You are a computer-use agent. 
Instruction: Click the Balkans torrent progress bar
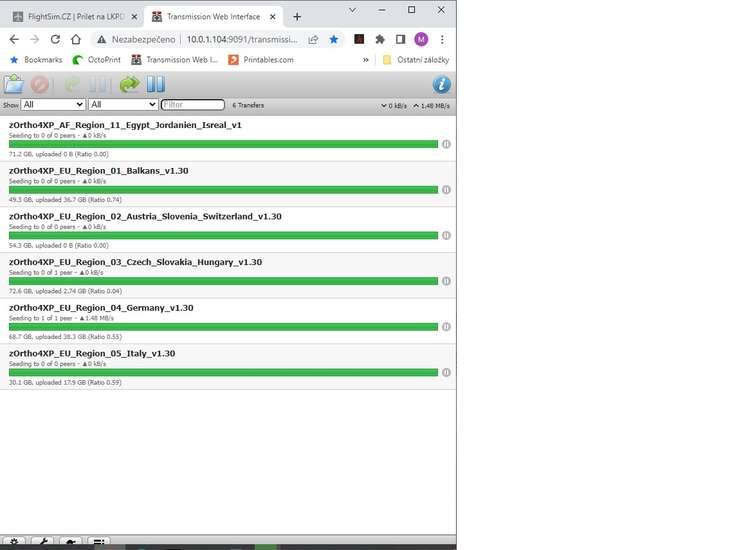224,190
